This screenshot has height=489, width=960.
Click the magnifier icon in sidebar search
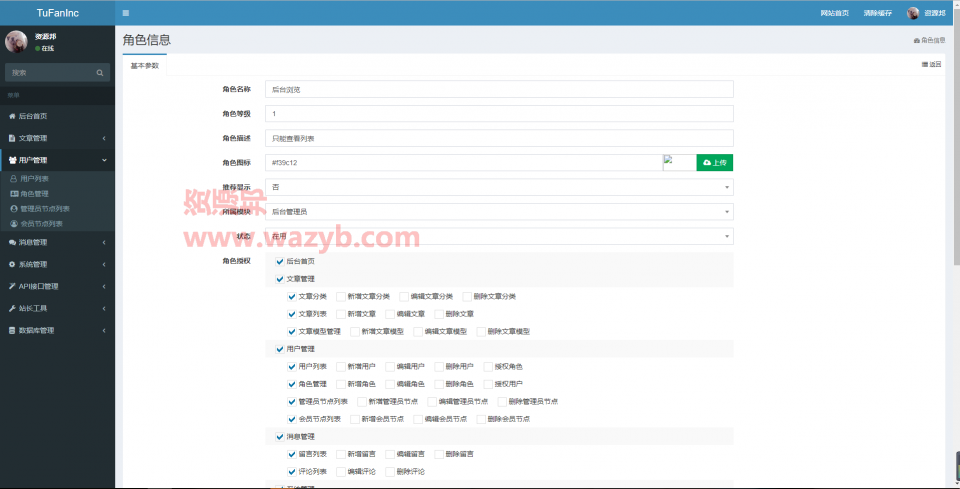[100, 72]
